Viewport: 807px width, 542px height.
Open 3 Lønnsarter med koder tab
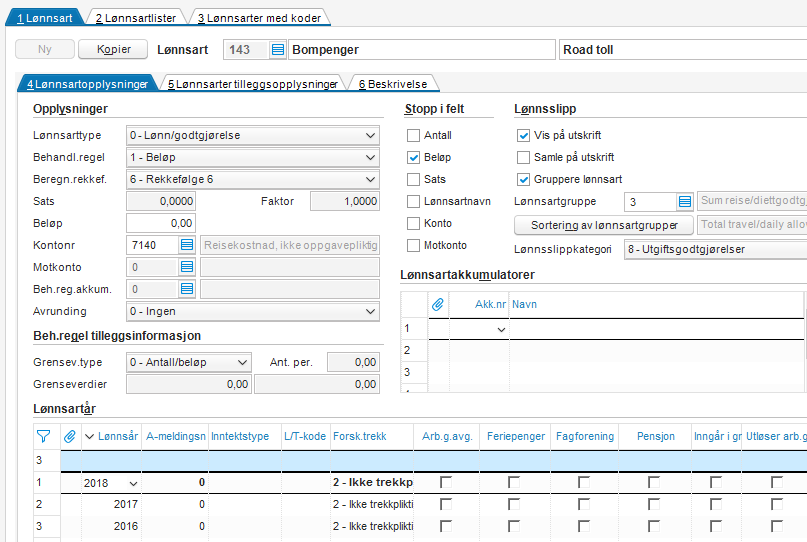[259, 18]
